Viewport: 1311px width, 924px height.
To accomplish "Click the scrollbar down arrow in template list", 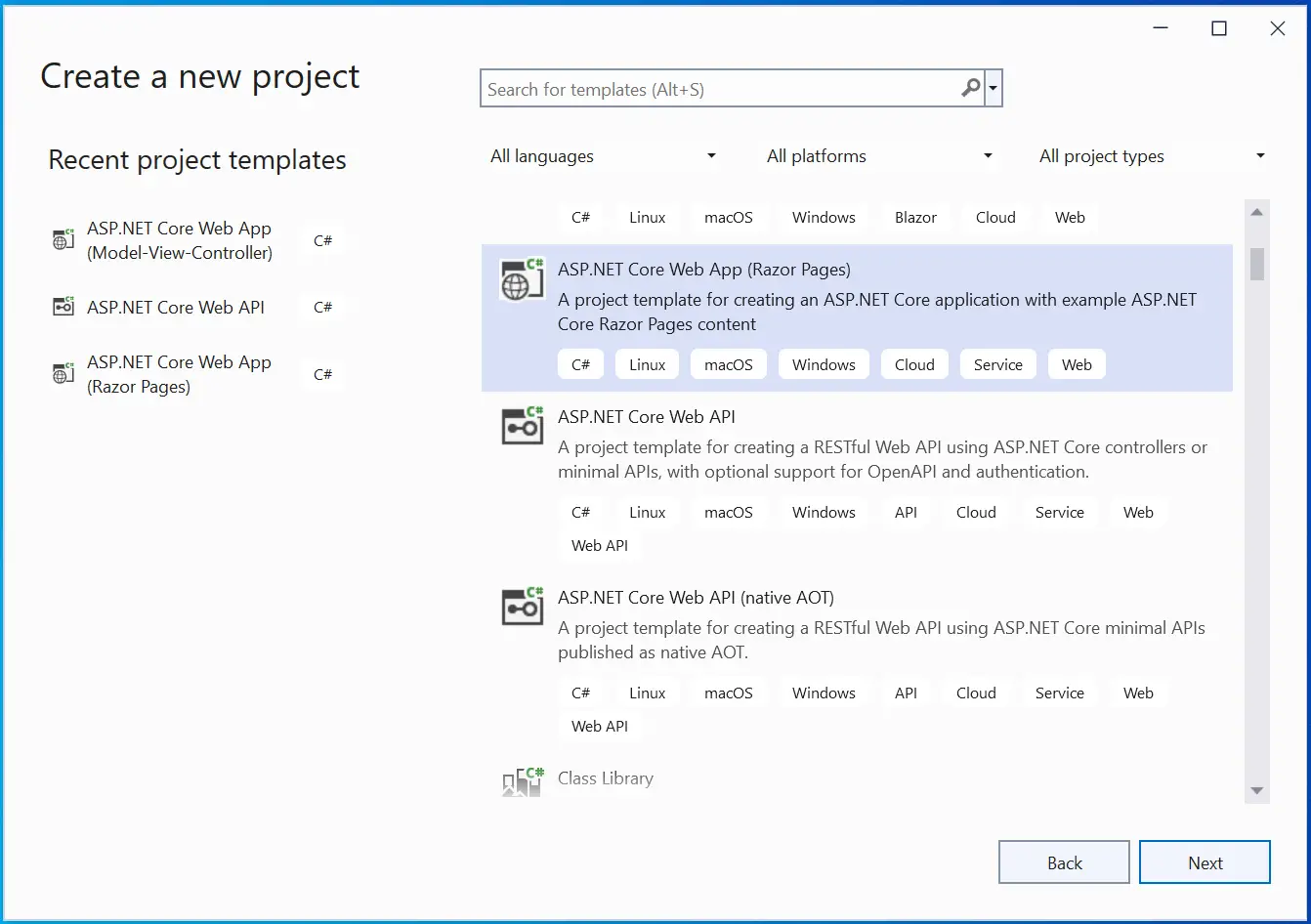I will coord(1257,790).
